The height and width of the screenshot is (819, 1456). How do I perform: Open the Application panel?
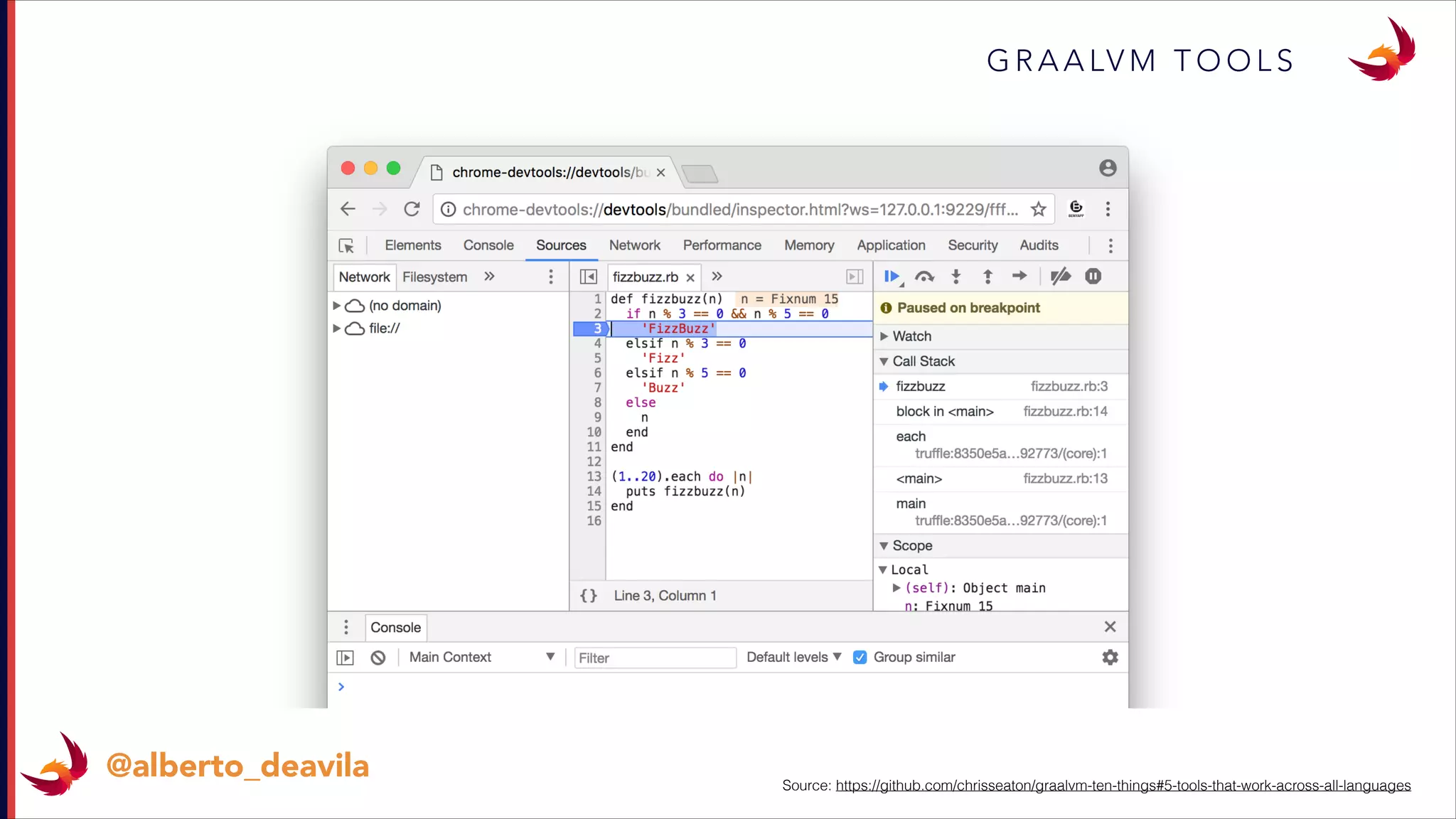(x=891, y=245)
